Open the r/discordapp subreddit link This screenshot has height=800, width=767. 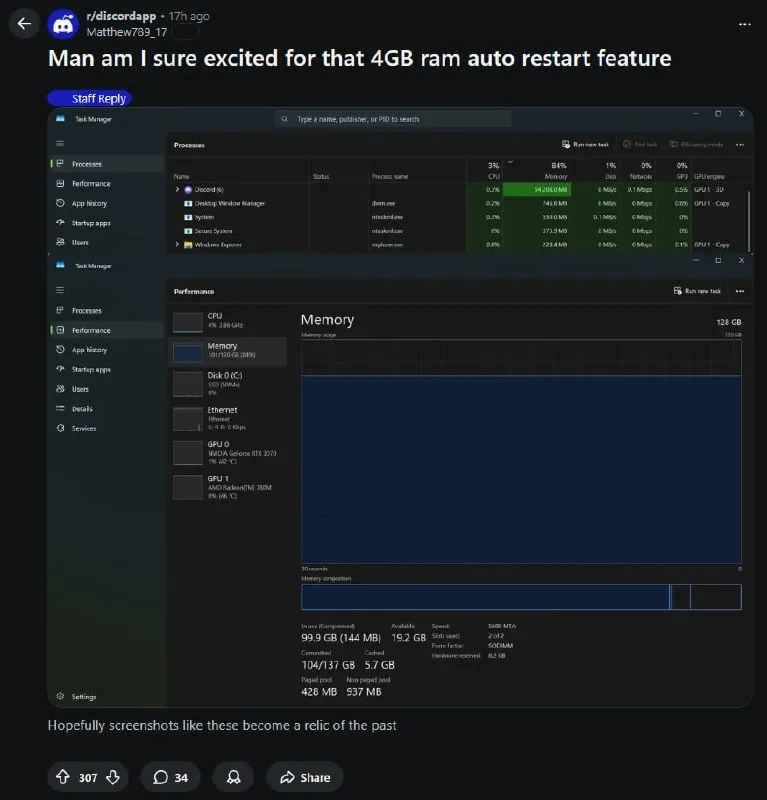tap(121, 16)
